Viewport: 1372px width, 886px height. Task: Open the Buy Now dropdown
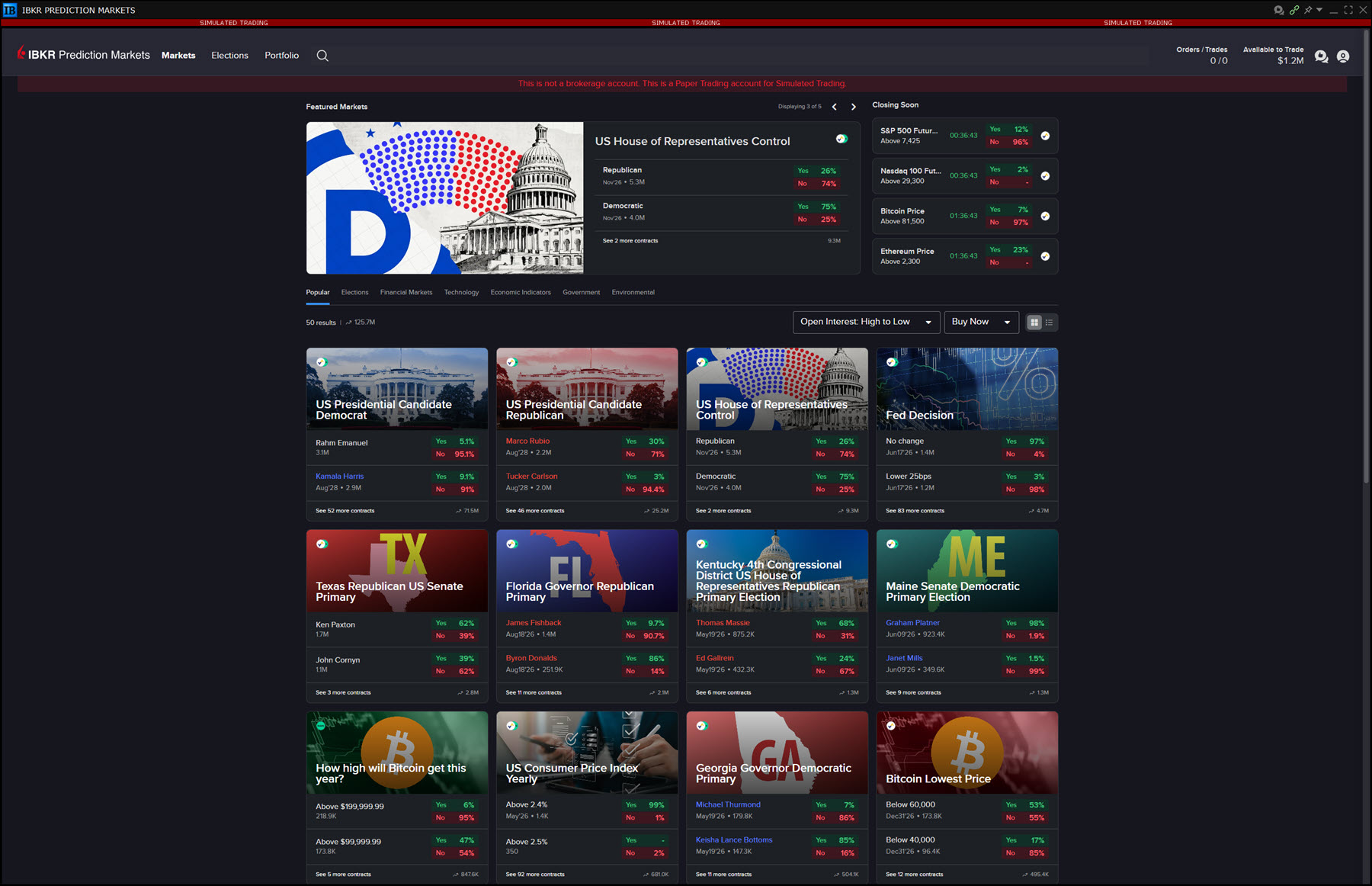982,323
